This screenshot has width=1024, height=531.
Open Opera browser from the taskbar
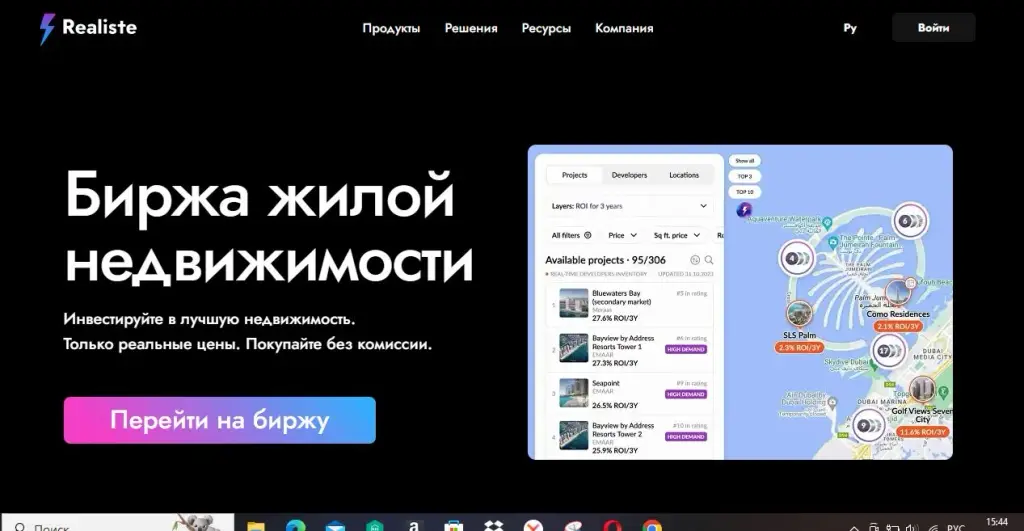coord(612,526)
